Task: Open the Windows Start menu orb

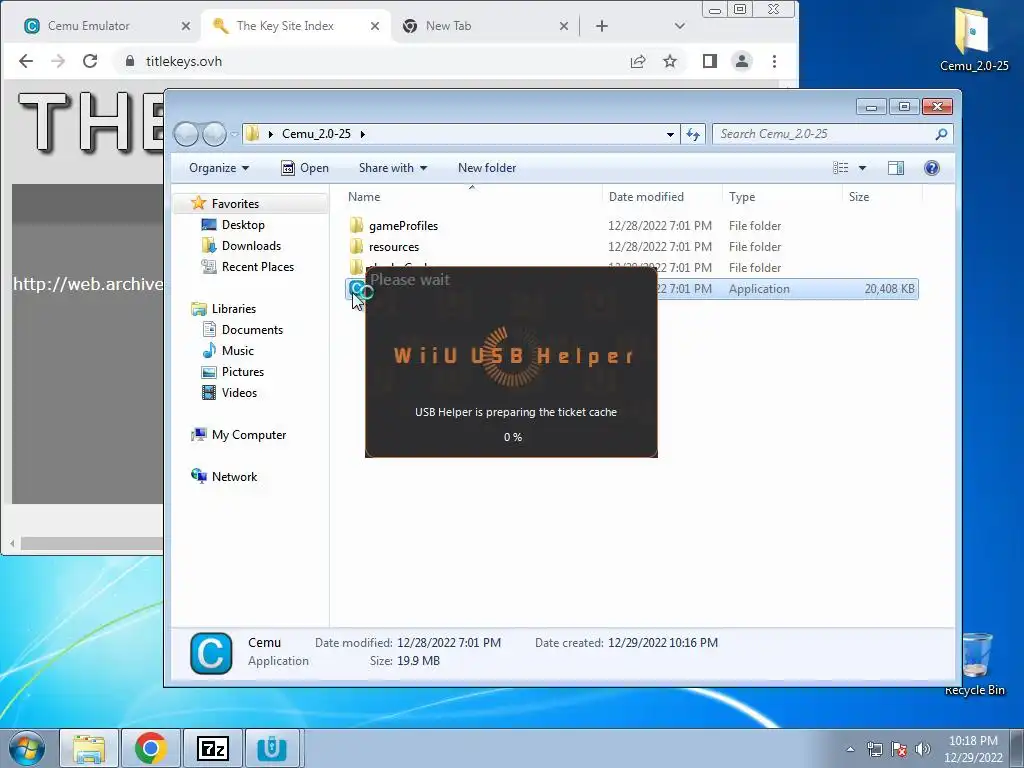Action: pyautogui.click(x=26, y=748)
